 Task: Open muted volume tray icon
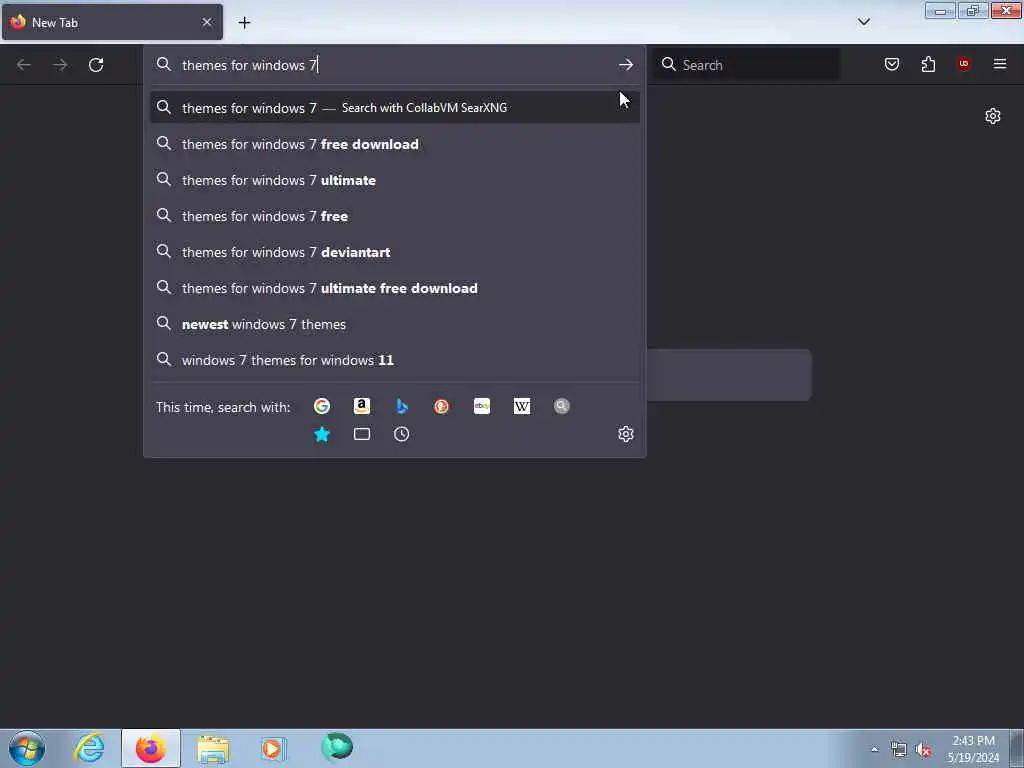(x=923, y=750)
